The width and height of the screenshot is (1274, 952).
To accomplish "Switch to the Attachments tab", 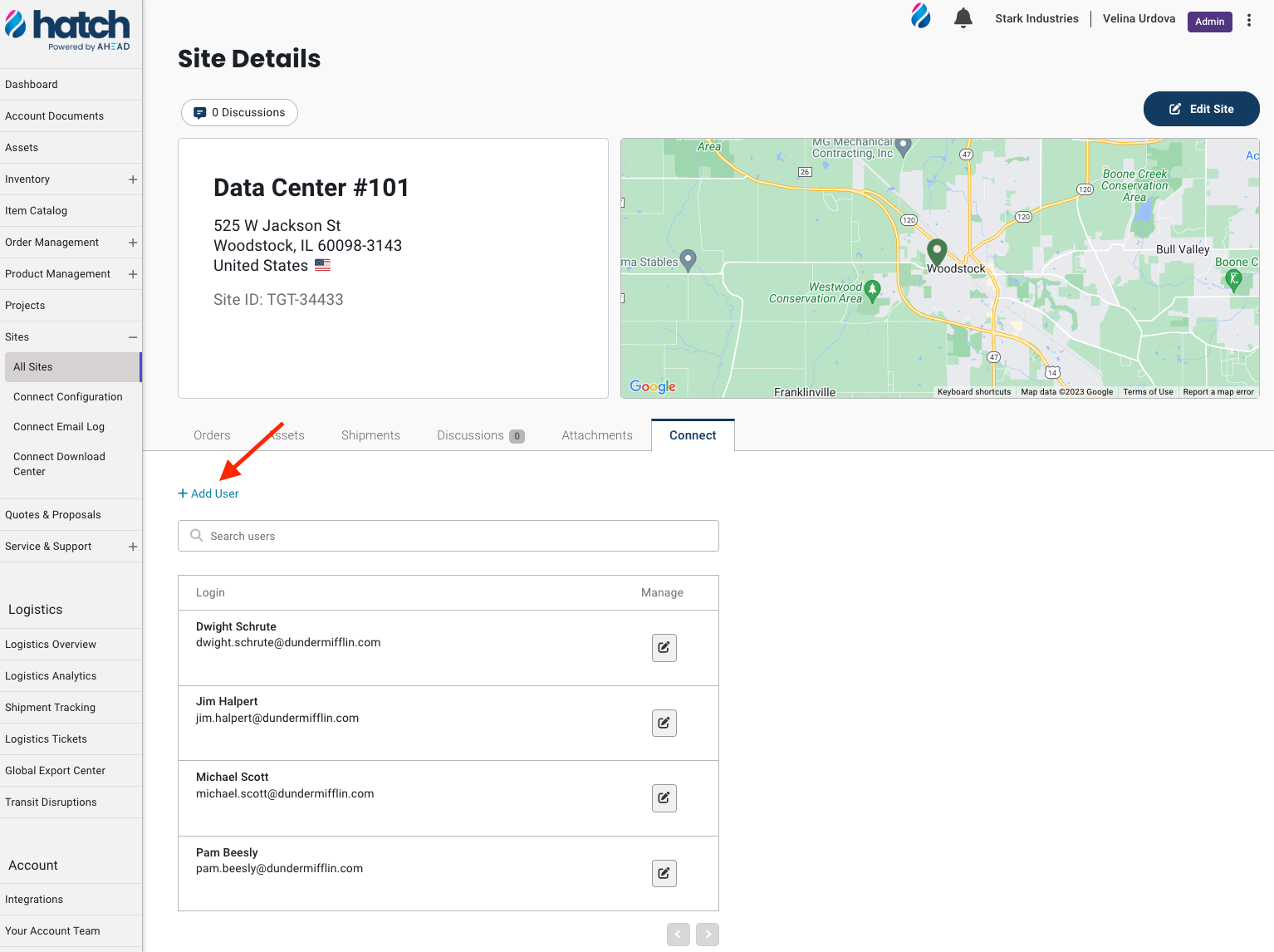I will (x=597, y=435).
